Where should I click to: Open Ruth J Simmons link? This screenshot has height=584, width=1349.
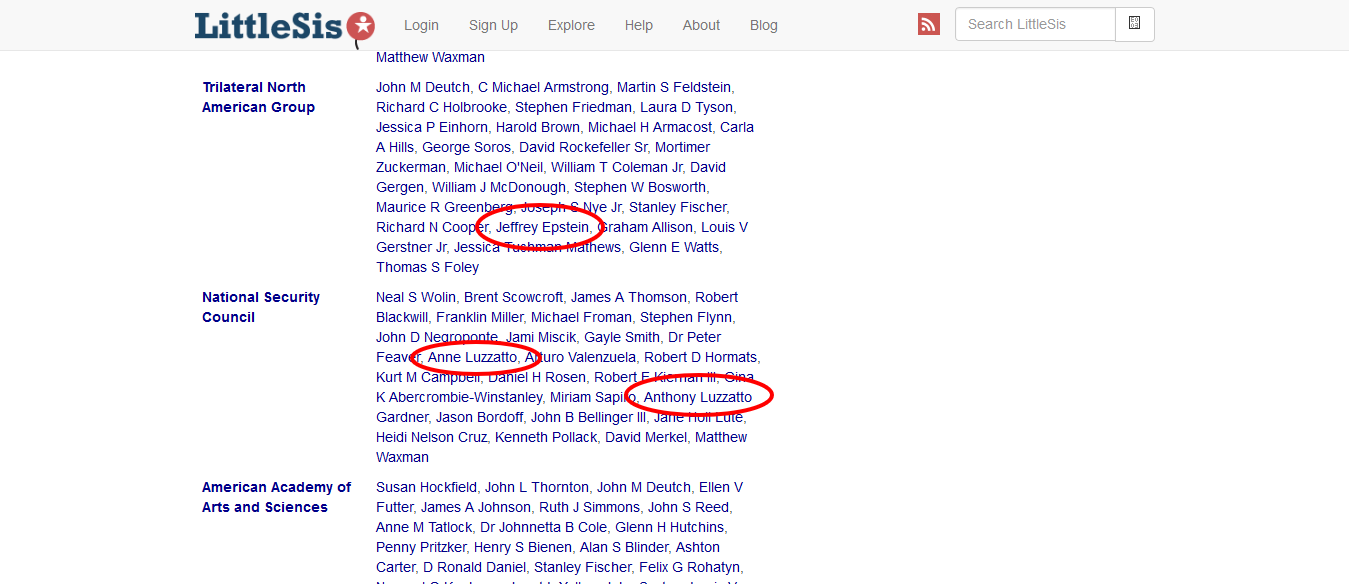(590, 507)
